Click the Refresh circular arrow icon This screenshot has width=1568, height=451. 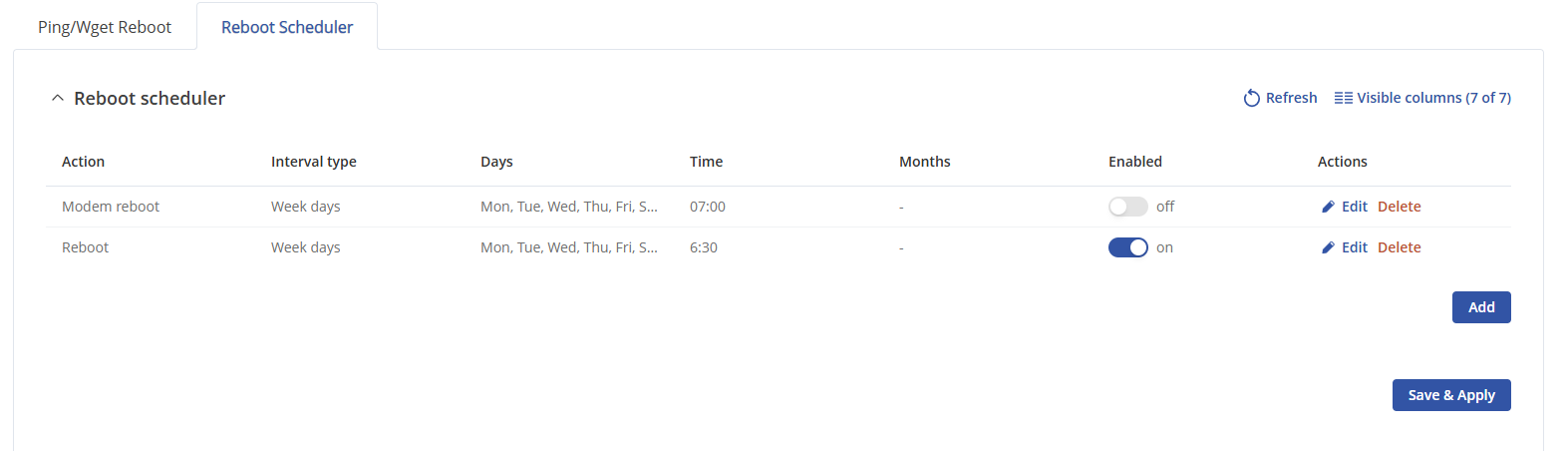(x=1252, y=98)
